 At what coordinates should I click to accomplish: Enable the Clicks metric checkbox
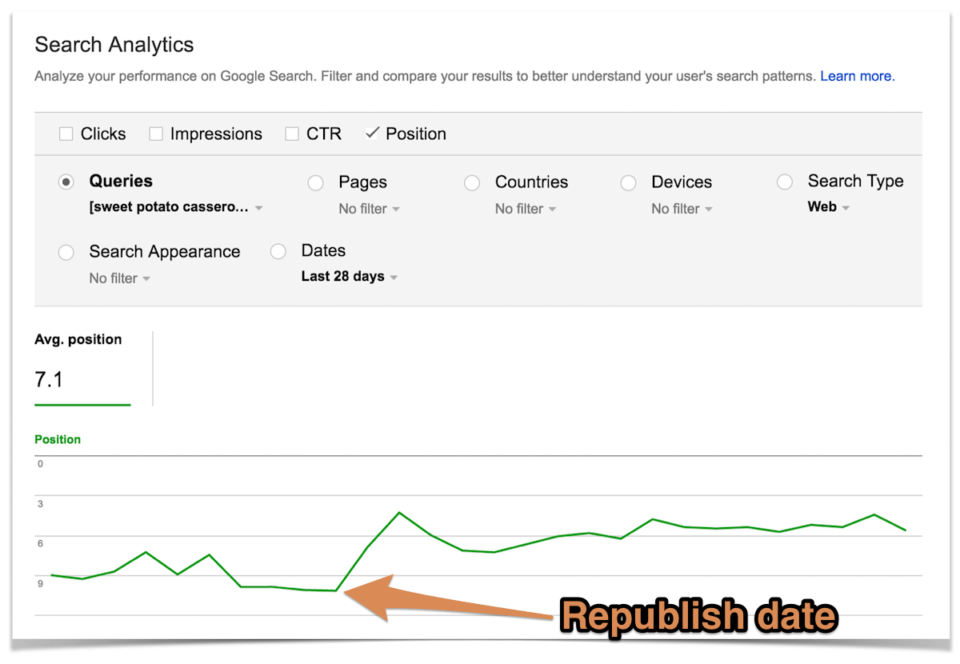pyautogui.click(x=64, y=133)
